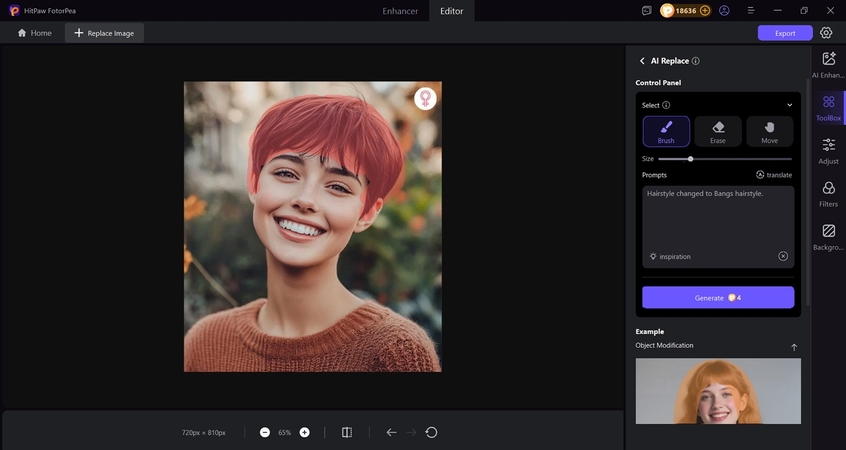Click the Export button
846x450 pixels.
(x=785, y=33)
